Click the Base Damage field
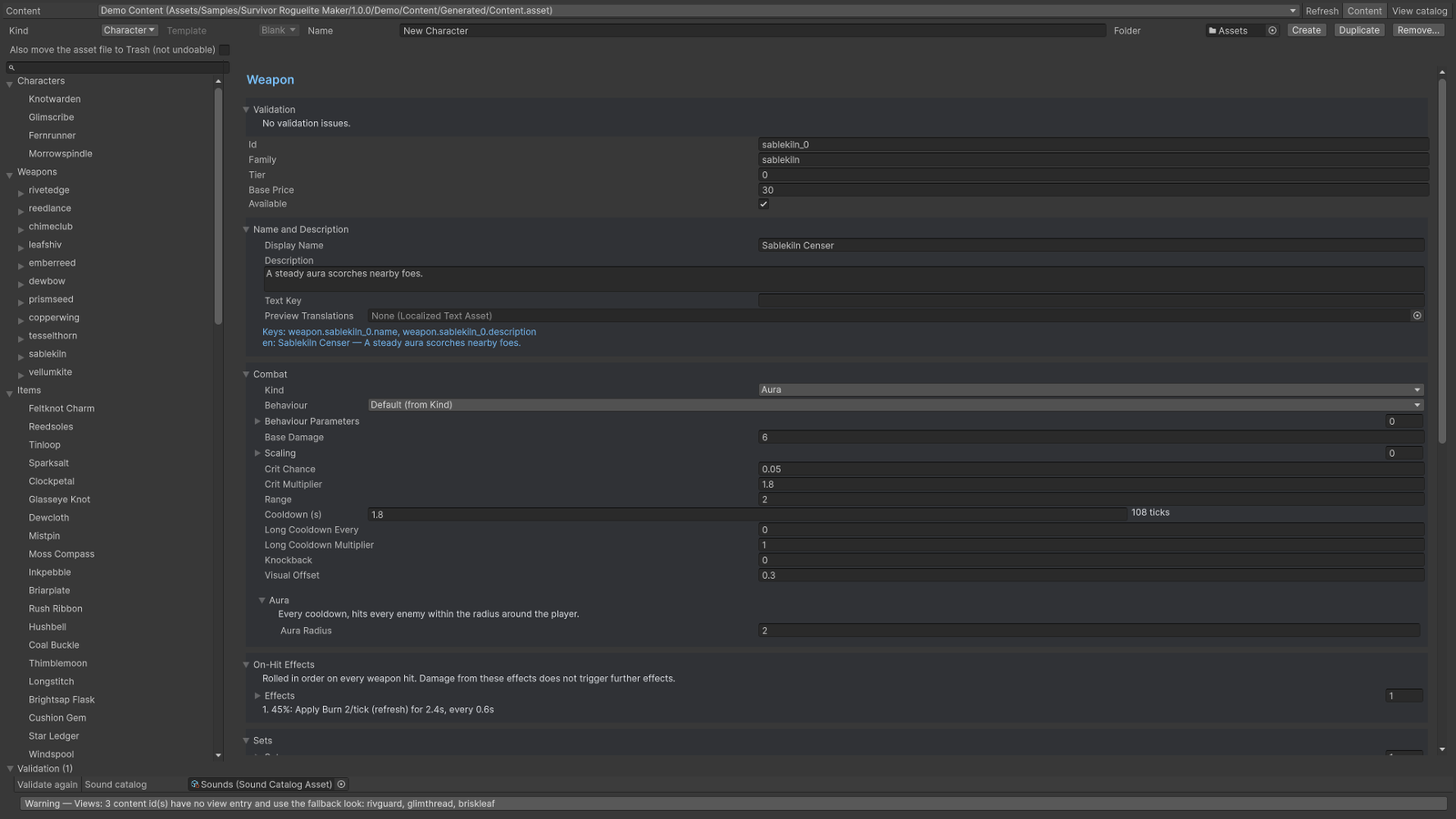The width and height of the screenshot is (1456, 819). pos(1090,438)
